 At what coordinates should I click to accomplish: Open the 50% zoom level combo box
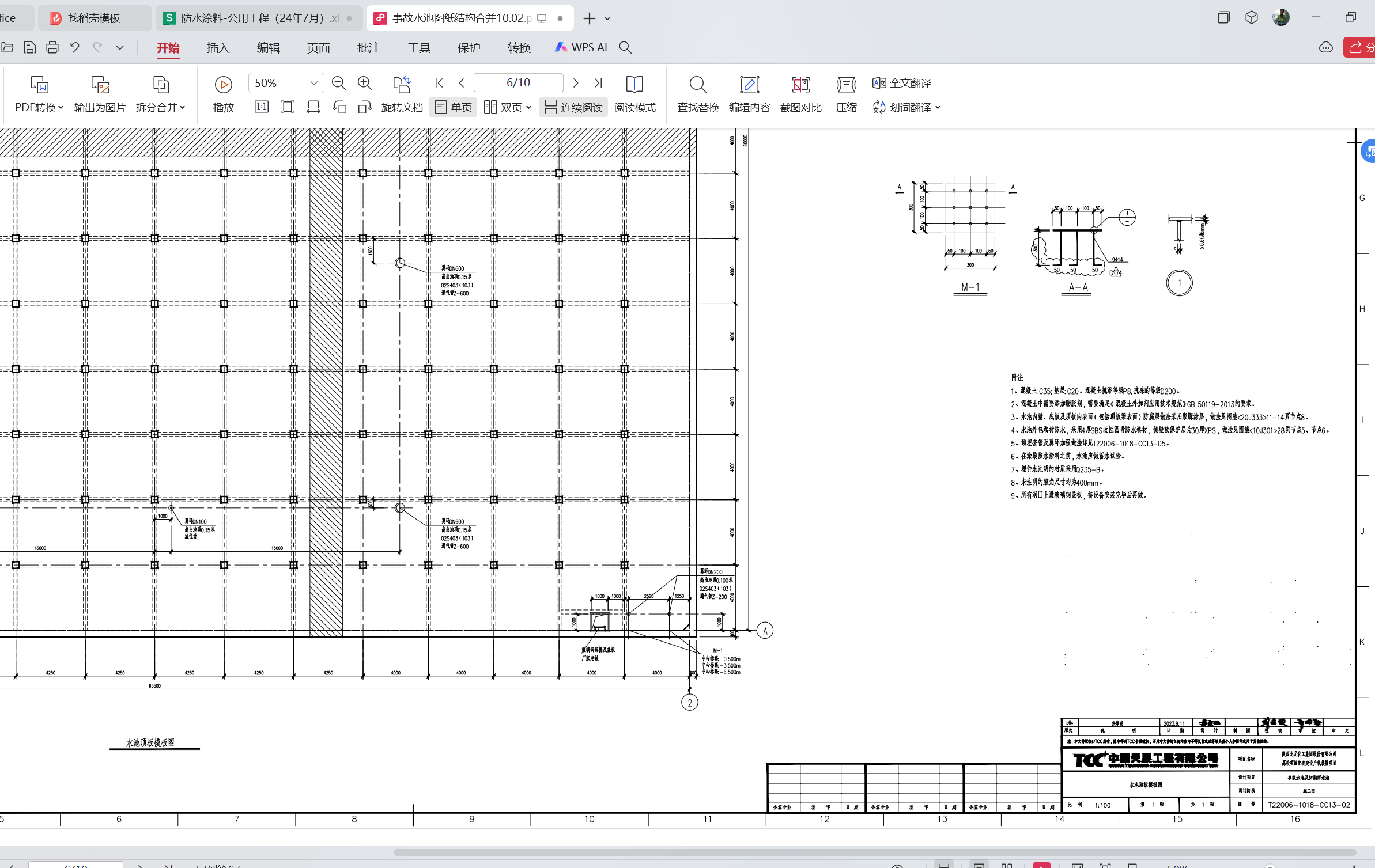pos(286,83)
